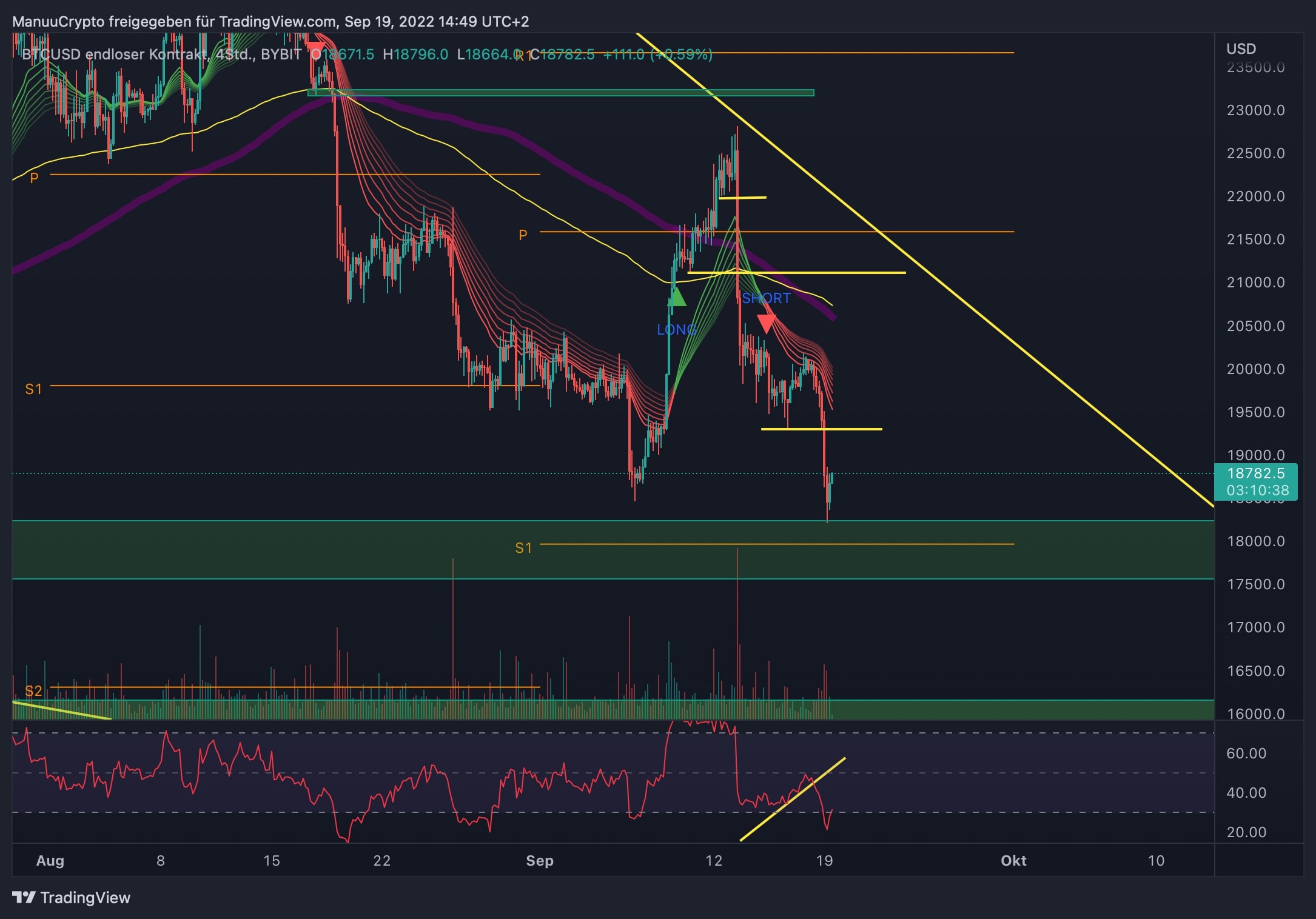
Task: Select the short yellow line near 22000
Action: pyautogui.click(x=742, y=198)
